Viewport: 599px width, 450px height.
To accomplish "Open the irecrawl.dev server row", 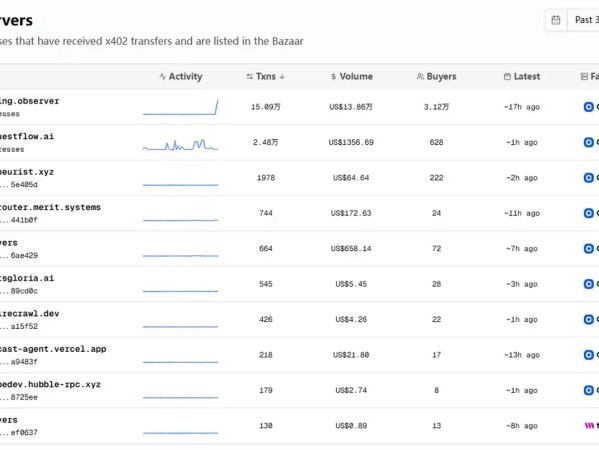I will pos(300,319).
